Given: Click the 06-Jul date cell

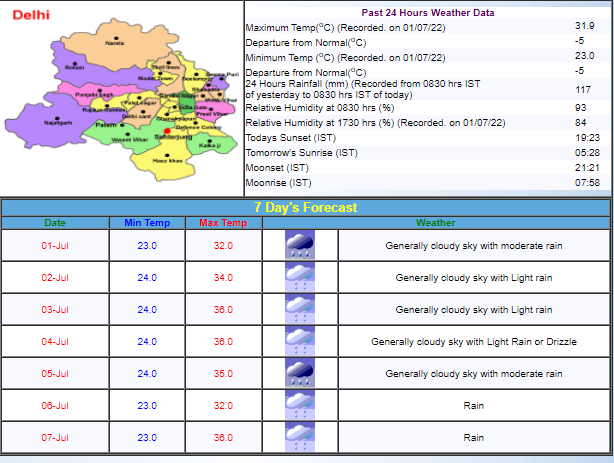Looking at the screenshot, I should pos(55,405).
